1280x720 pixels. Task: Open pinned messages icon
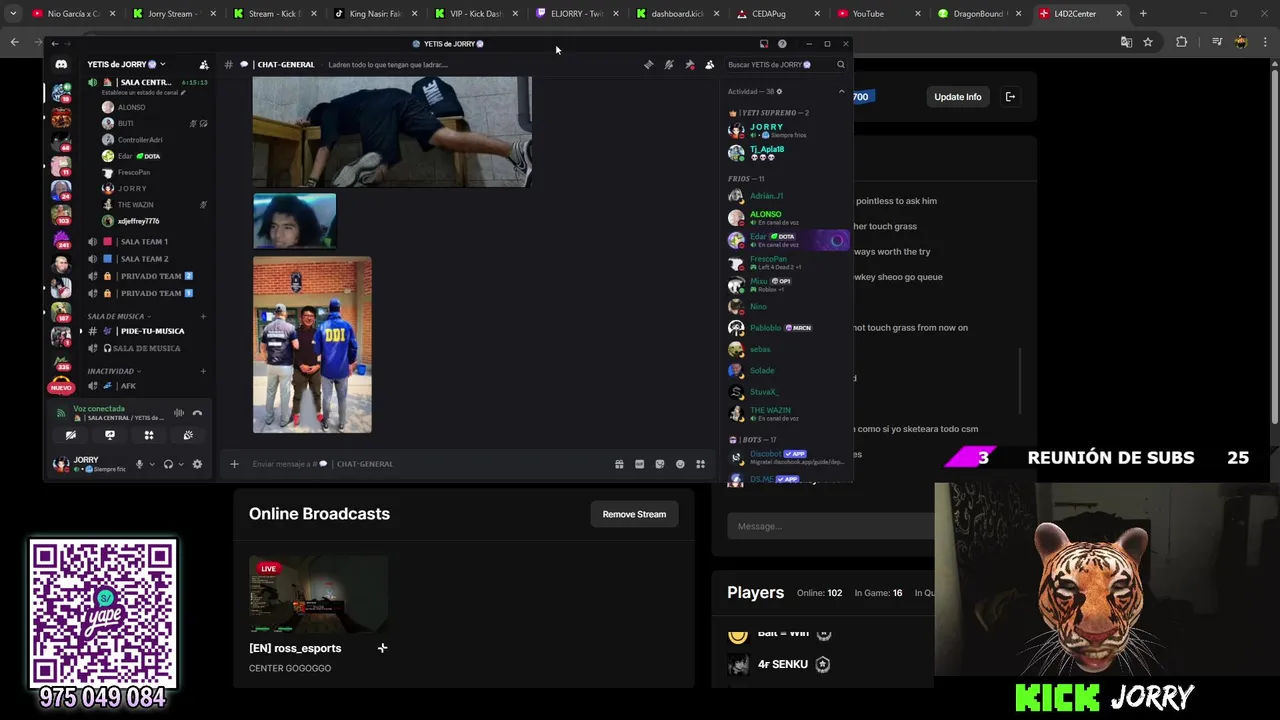(689, 64)
